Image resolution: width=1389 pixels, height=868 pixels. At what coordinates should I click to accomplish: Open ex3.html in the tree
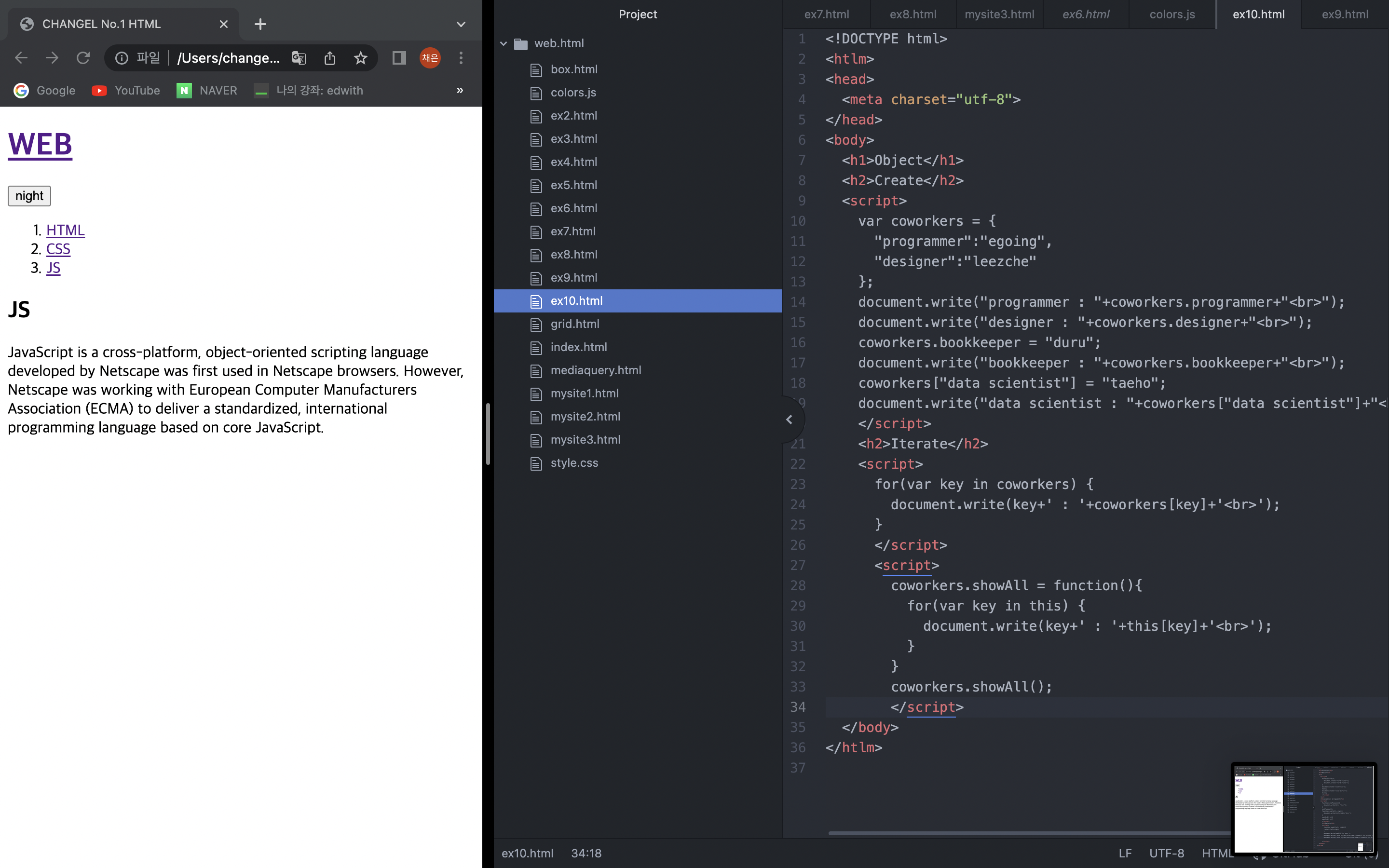(574, 139)
